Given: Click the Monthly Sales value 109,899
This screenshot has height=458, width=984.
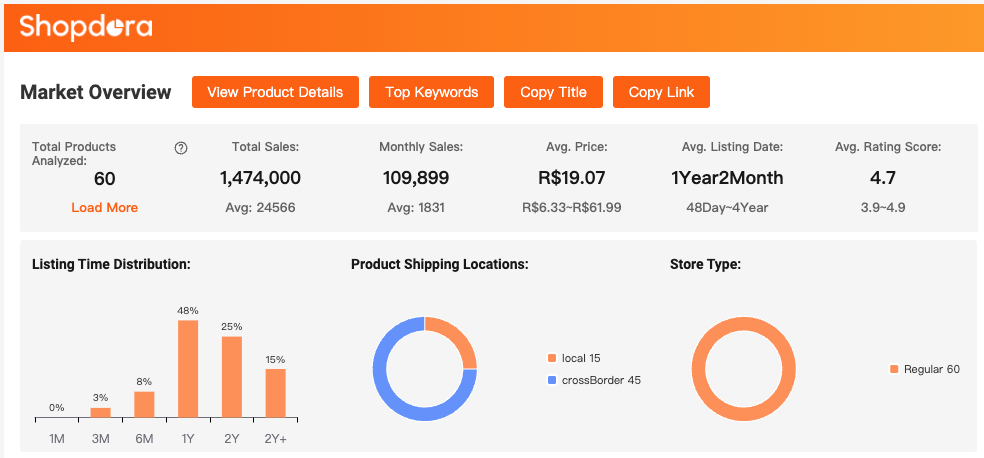Looking at the screenshot, I should 416,178.
